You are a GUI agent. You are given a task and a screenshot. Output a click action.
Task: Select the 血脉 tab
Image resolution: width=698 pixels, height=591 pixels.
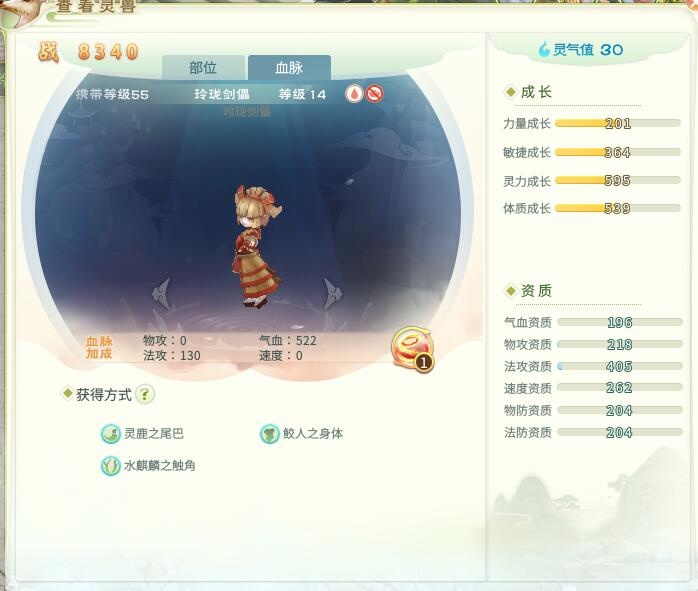289,68
